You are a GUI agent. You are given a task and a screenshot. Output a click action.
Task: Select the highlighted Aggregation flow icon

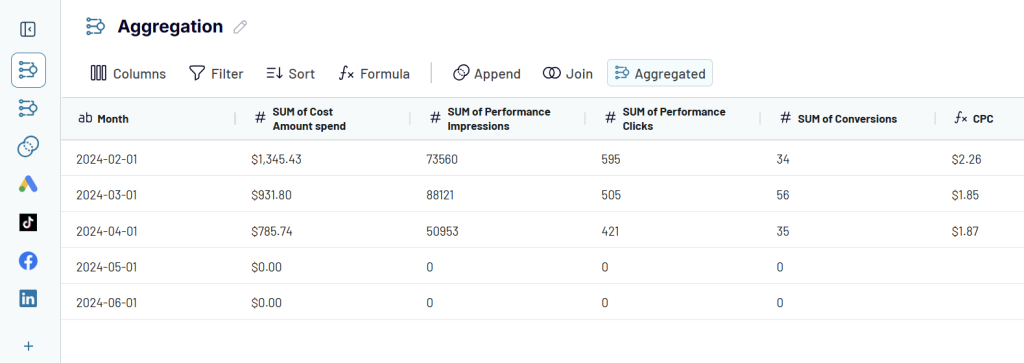point(28,70)
